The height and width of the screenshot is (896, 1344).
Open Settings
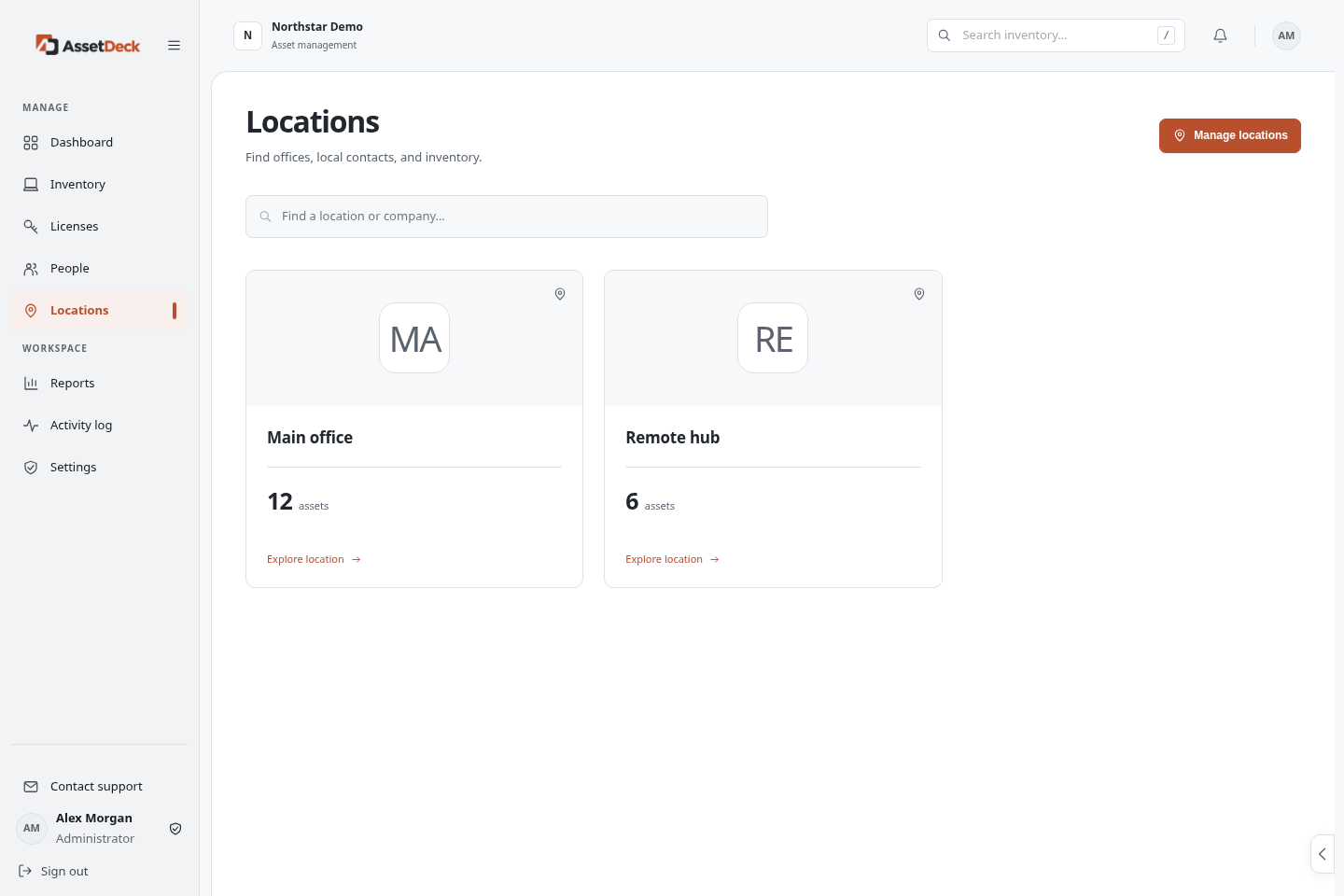tap(99, 467)
